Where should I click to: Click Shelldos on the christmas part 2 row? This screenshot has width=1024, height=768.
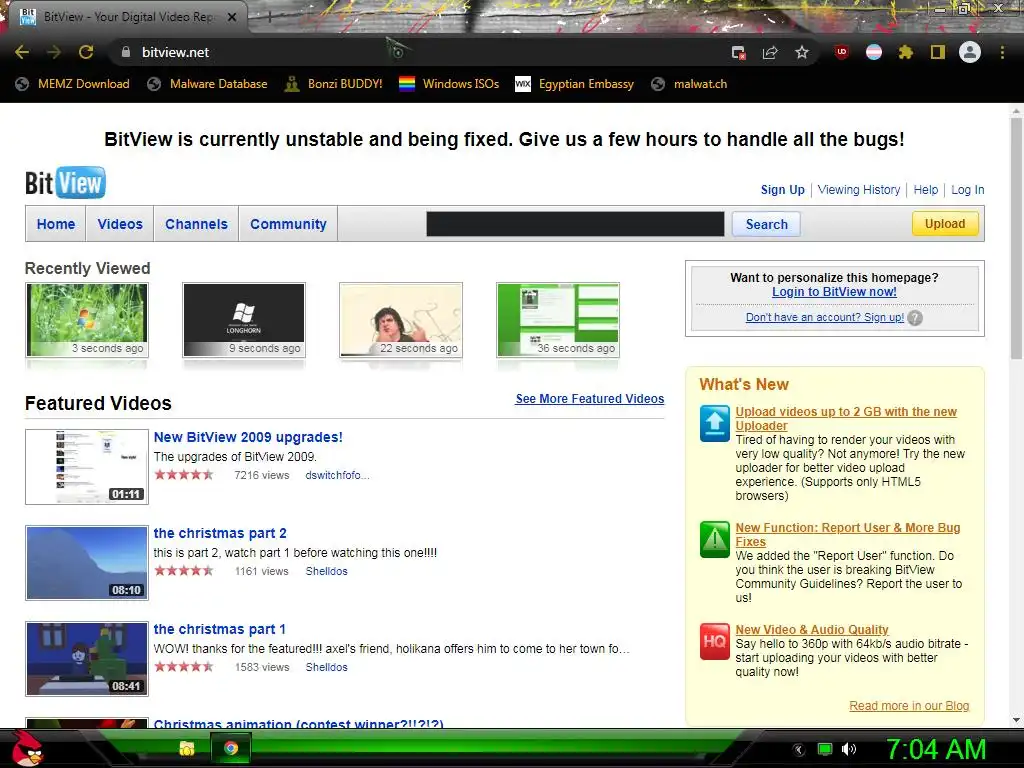(327, 571)
